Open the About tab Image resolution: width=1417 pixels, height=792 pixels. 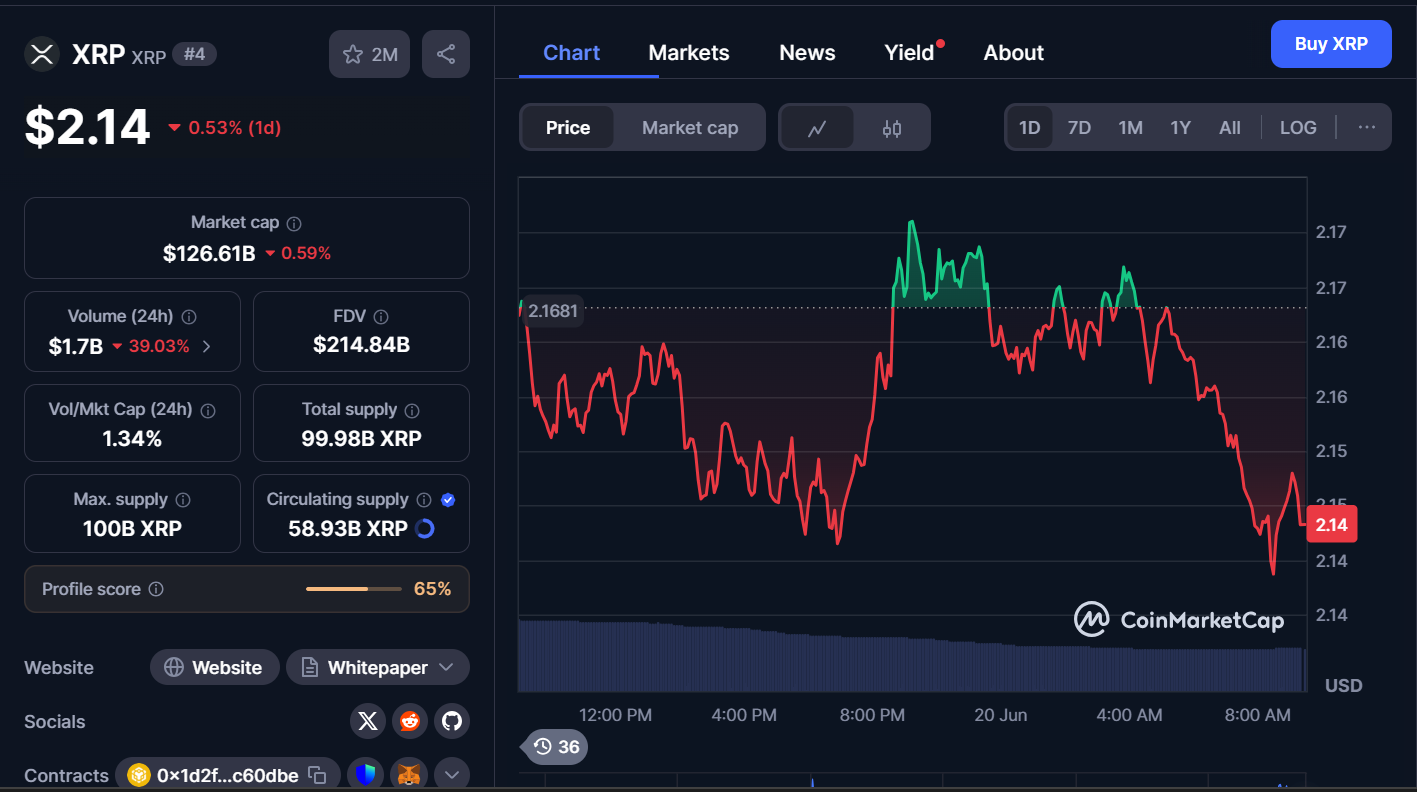(1014, 53)
